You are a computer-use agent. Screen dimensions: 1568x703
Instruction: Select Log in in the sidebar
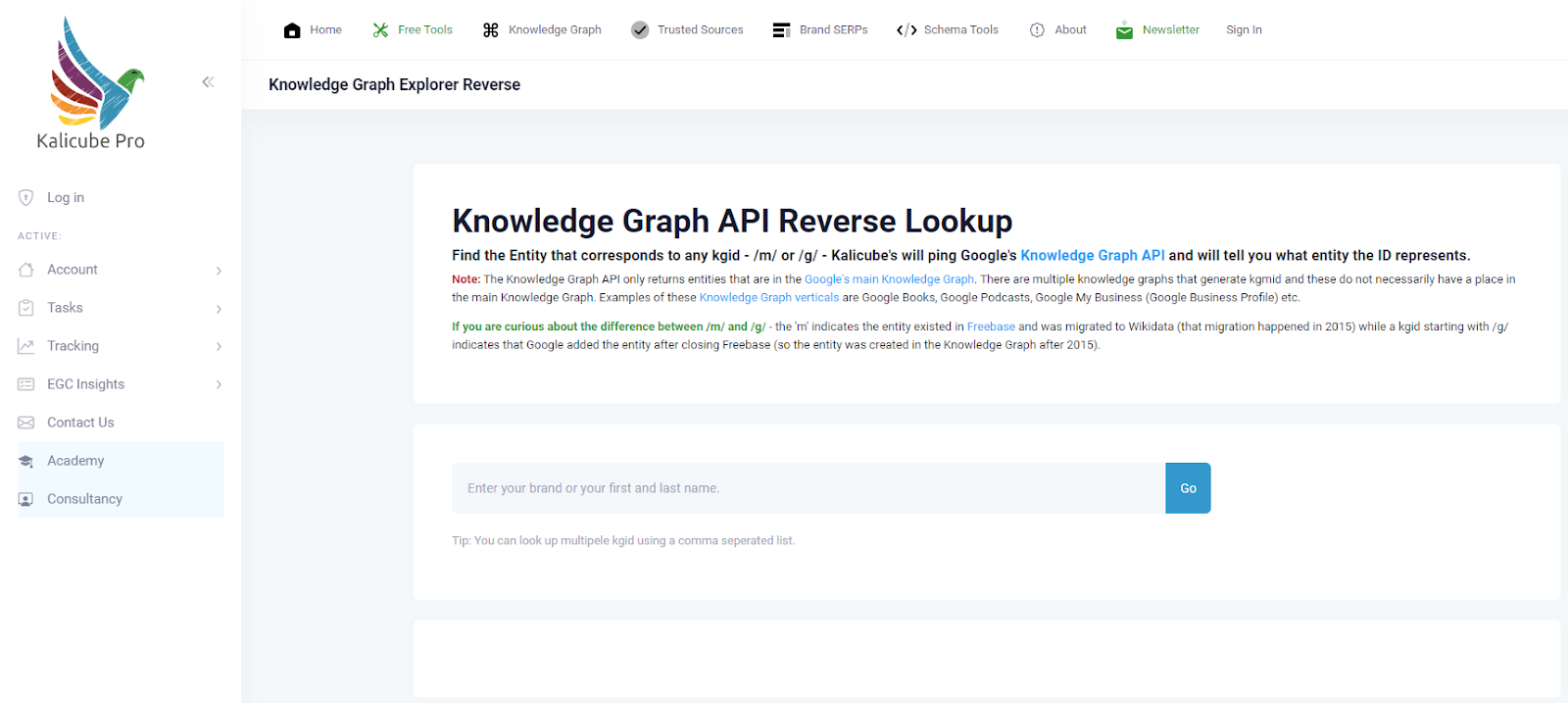[66, 197]
